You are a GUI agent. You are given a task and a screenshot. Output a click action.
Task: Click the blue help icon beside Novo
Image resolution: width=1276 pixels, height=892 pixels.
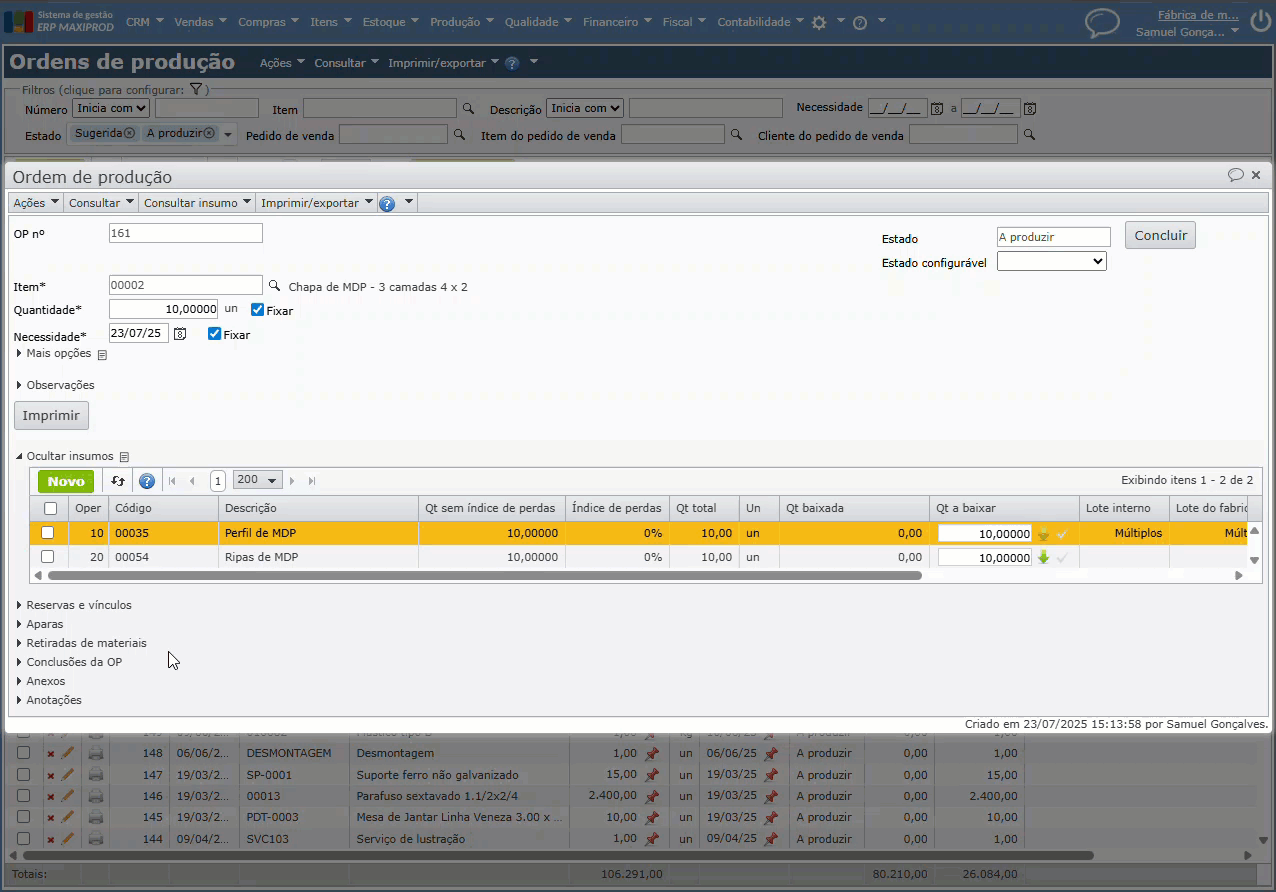pyautogui.click(x=147, y=481)
